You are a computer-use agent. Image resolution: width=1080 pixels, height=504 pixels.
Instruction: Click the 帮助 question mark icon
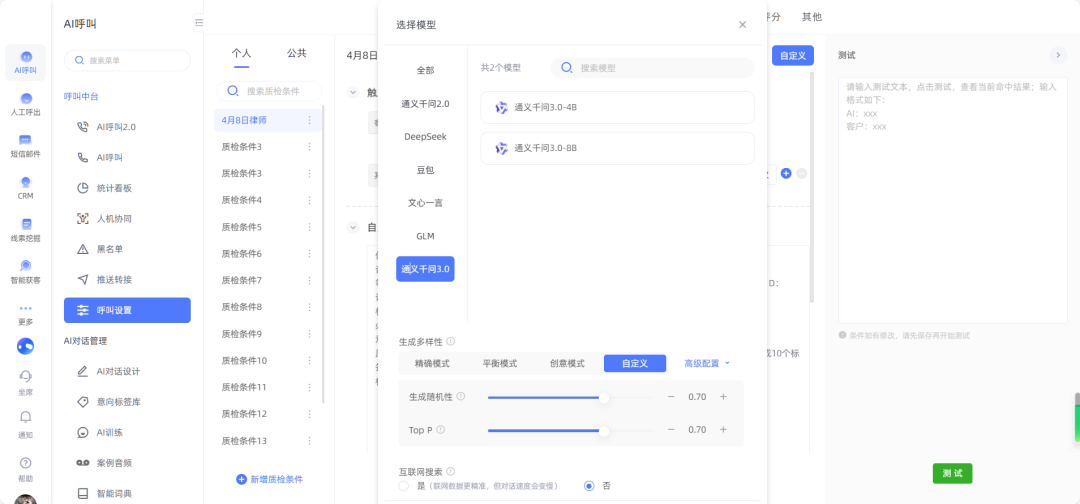26,464
